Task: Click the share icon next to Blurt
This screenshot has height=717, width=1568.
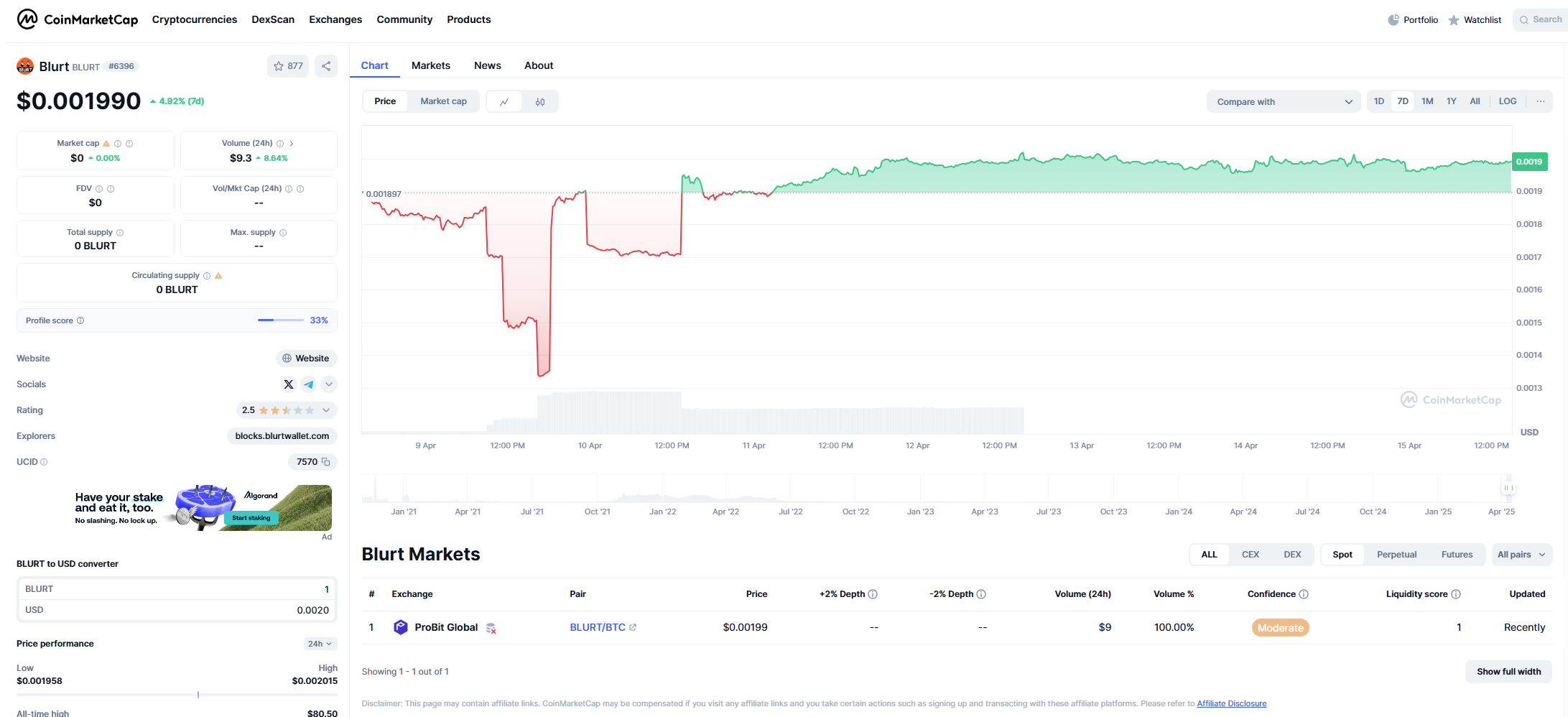Action: (326, 66)
